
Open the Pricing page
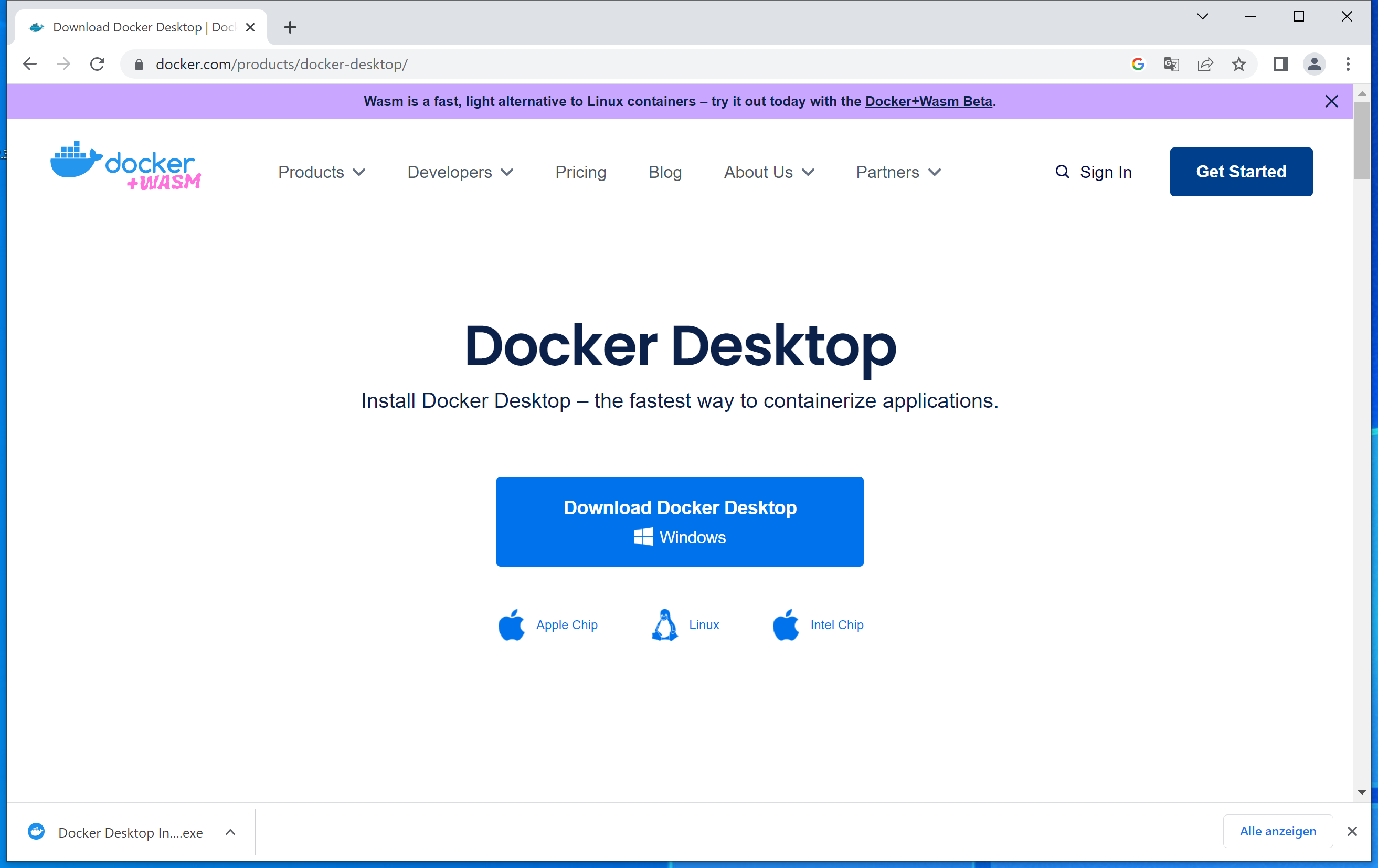(580, 172)
